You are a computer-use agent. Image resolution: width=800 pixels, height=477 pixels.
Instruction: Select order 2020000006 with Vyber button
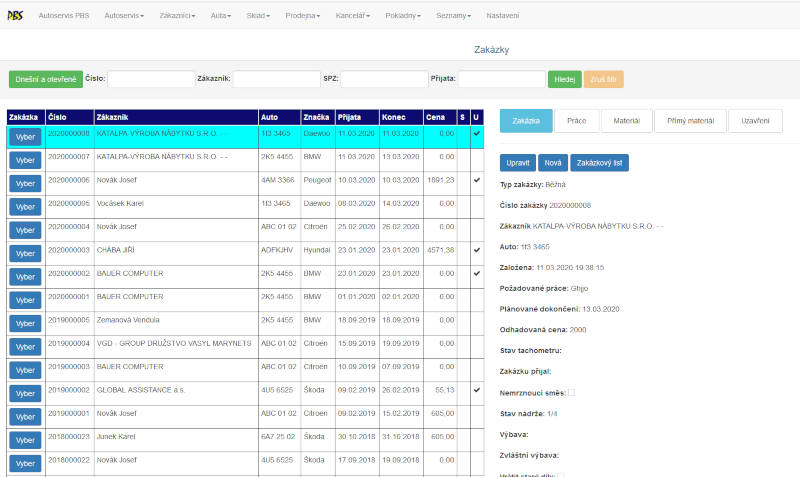(25, 184)
